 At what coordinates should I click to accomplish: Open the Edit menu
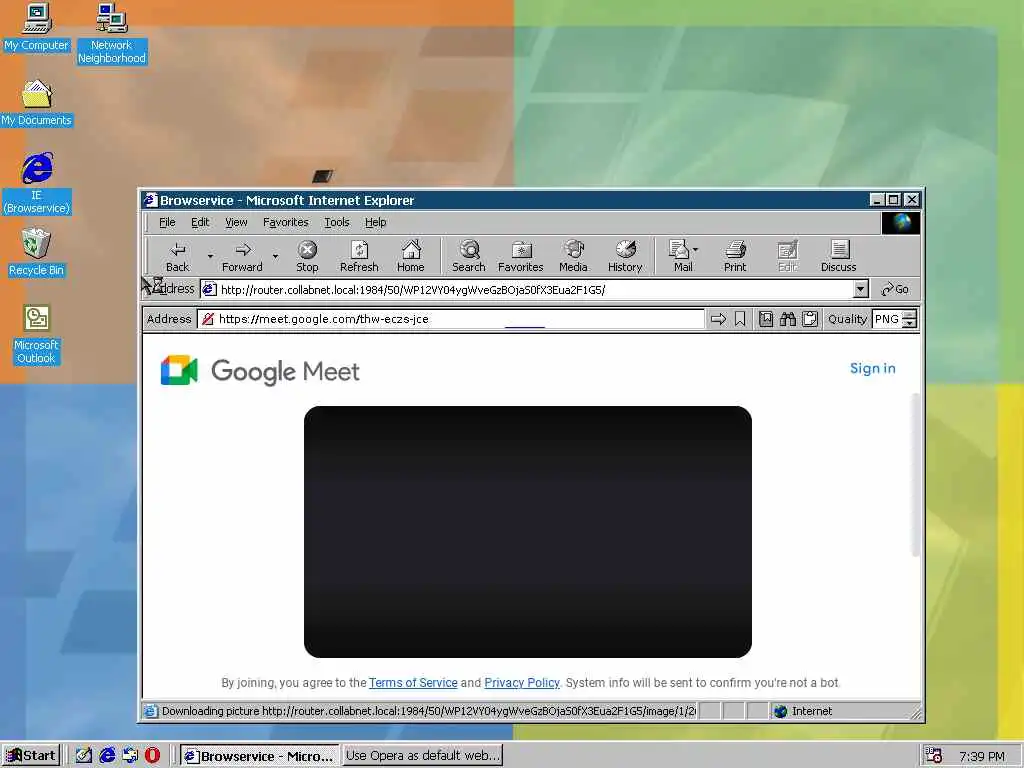tap(200, 222)
